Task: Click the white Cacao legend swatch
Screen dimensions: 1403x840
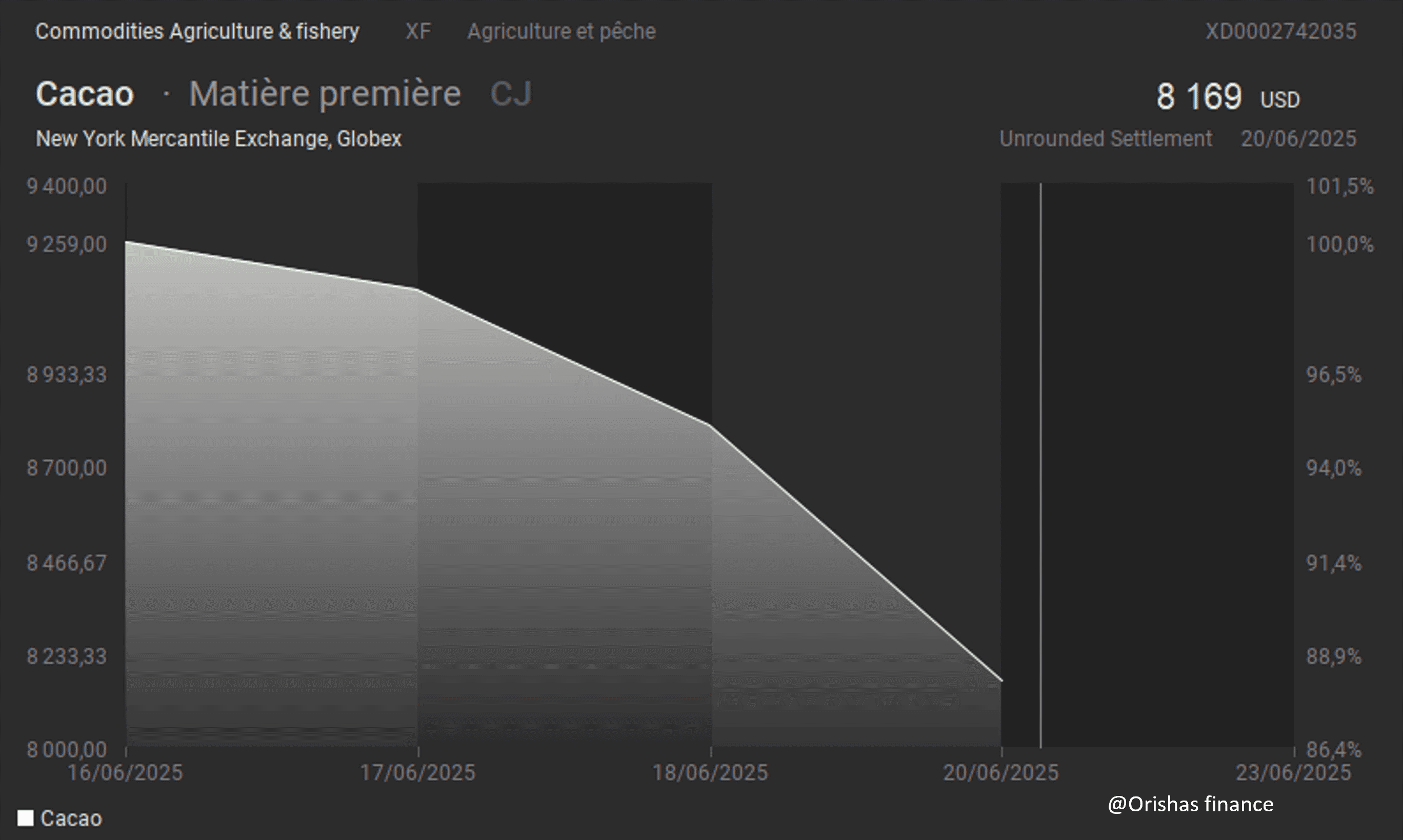Action: tap(26, 818)
